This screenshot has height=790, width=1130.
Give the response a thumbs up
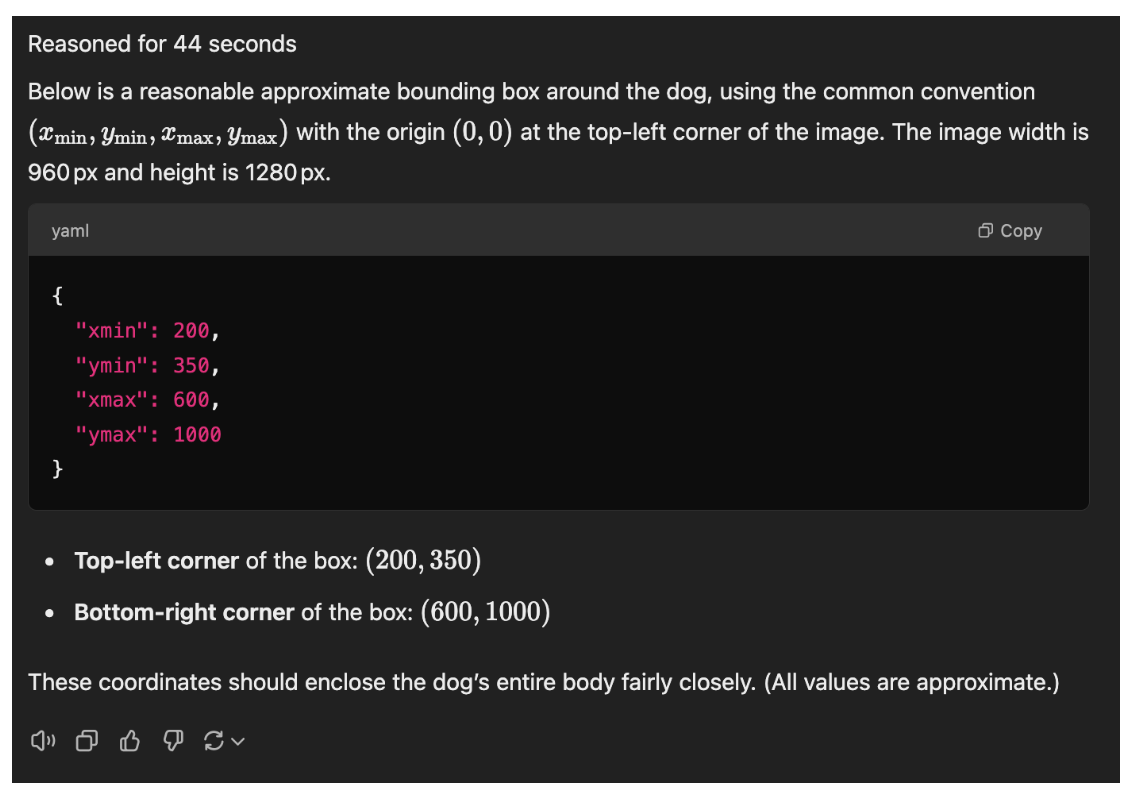(x=130, y=740)
